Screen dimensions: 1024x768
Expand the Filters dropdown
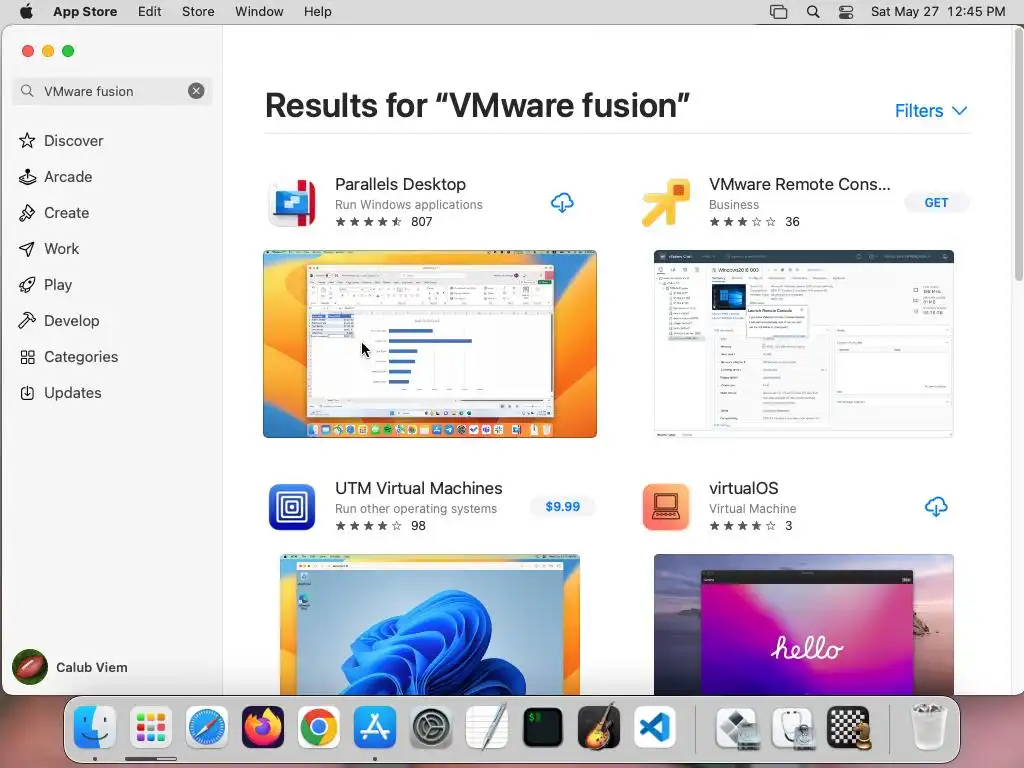[931, 110]
